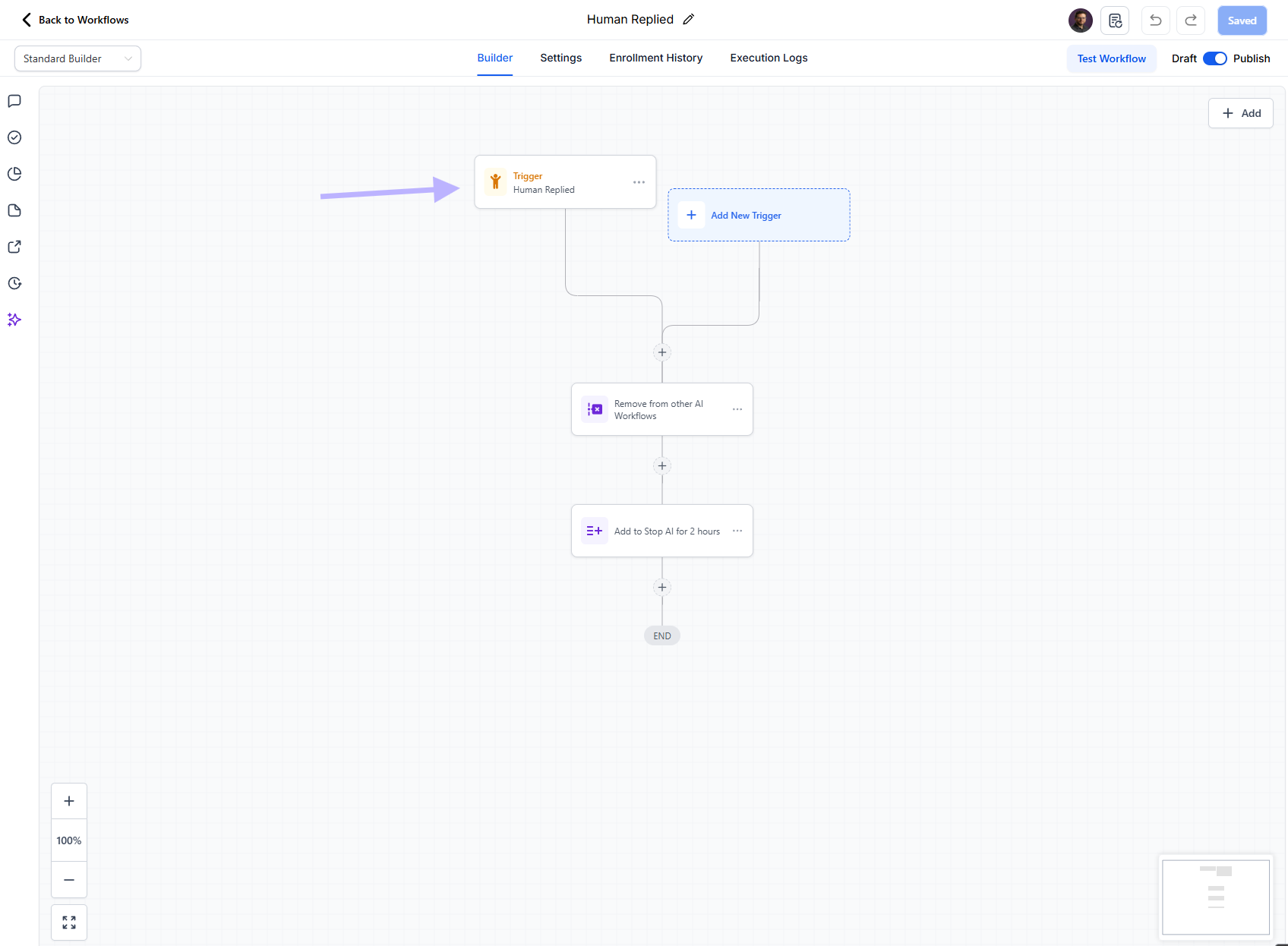The image size is (1288, 946).
Task: Open the pie chart stats sidebar icon
Action: 14,174
